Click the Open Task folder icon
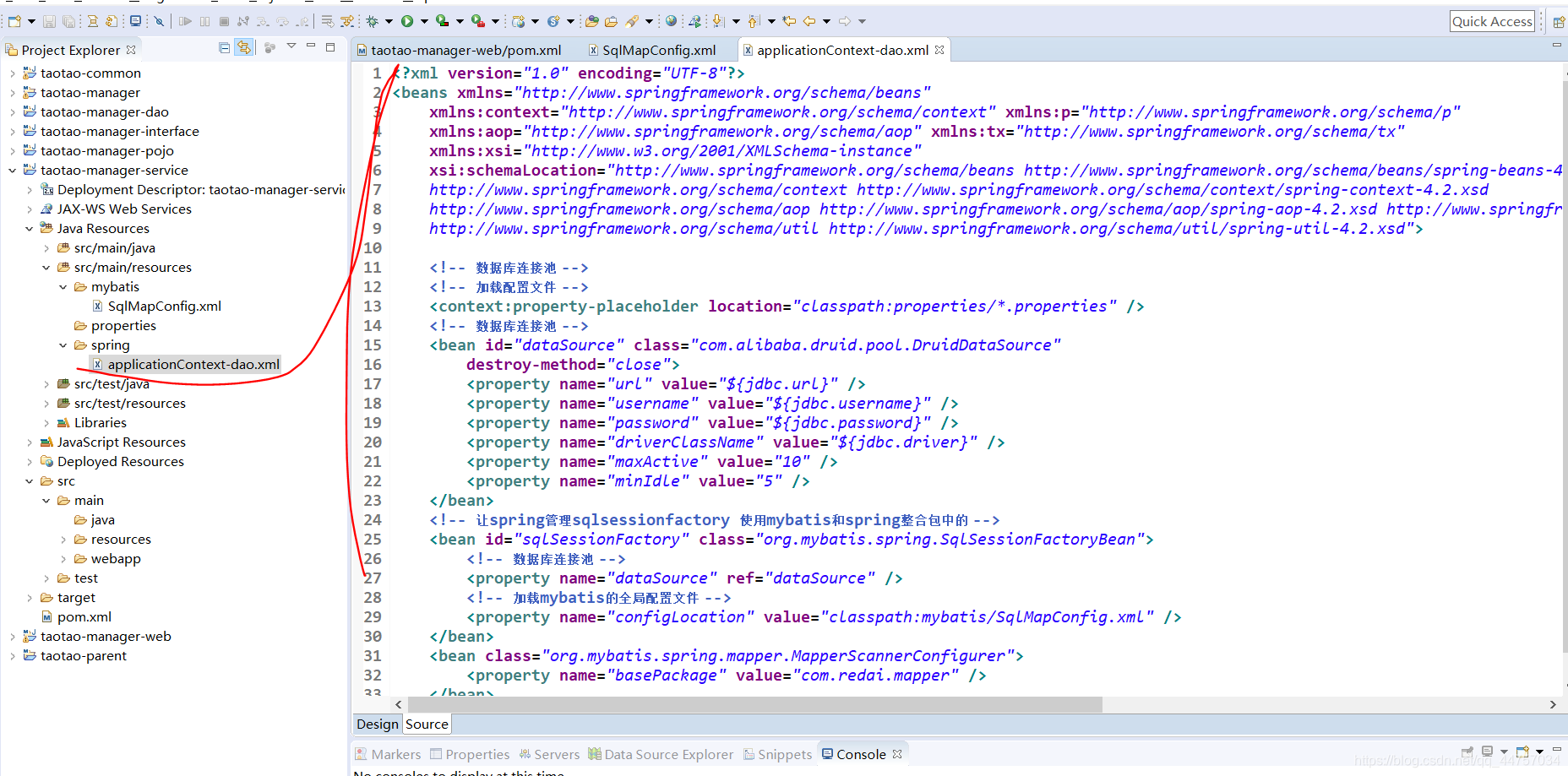Viewport: 1568px width, 776px height. (611, 21)
